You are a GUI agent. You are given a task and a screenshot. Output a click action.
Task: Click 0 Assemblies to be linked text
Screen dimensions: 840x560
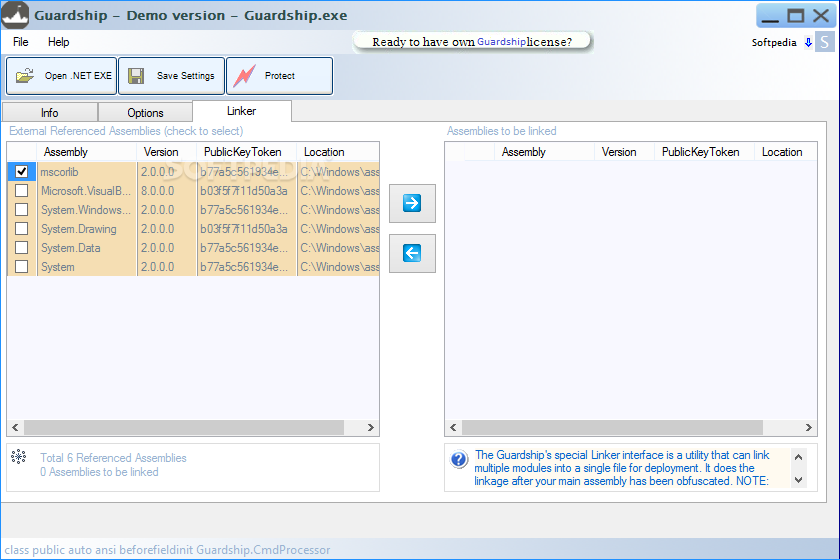(99, 472)
